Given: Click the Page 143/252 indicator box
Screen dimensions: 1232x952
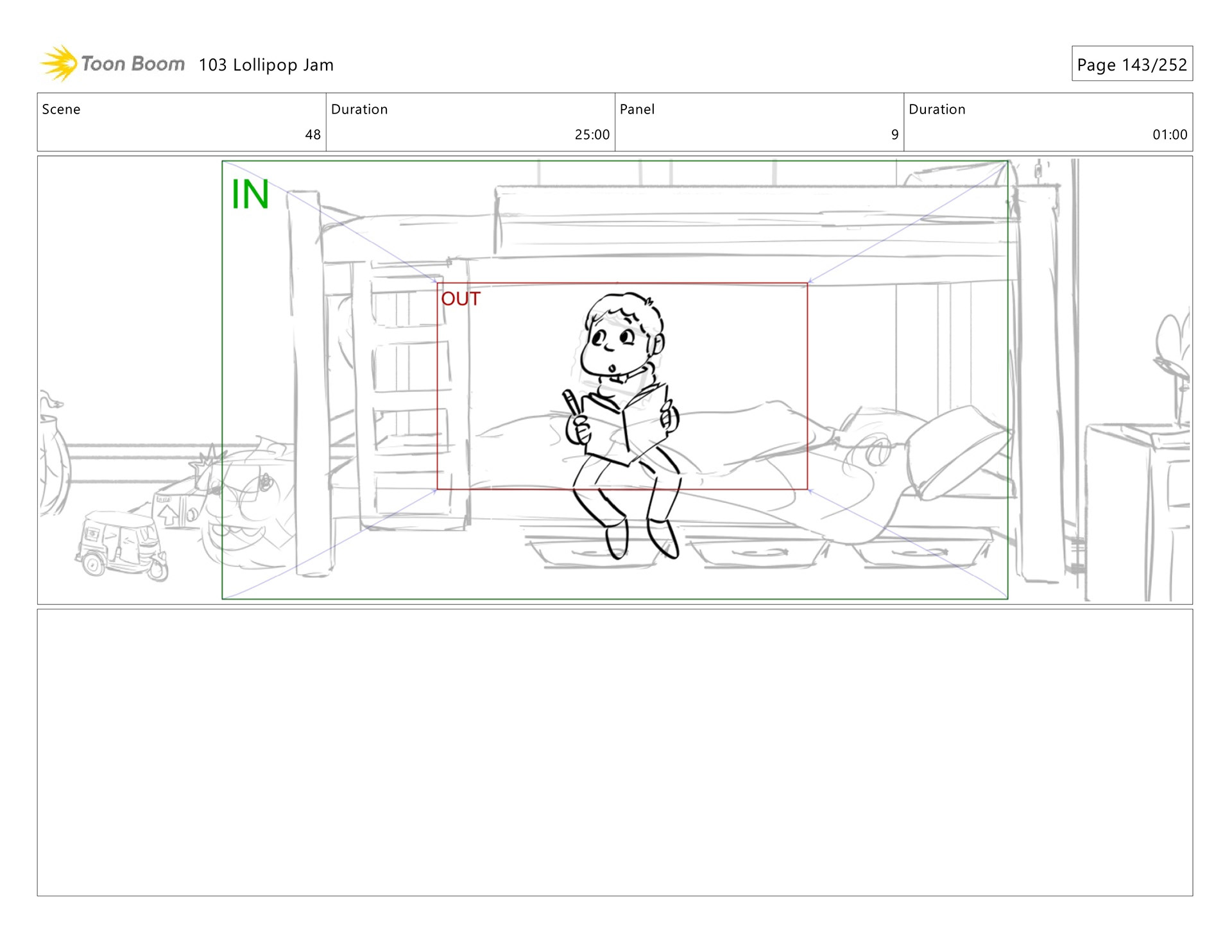Looking at the screenshot, I should (1131, 64).
